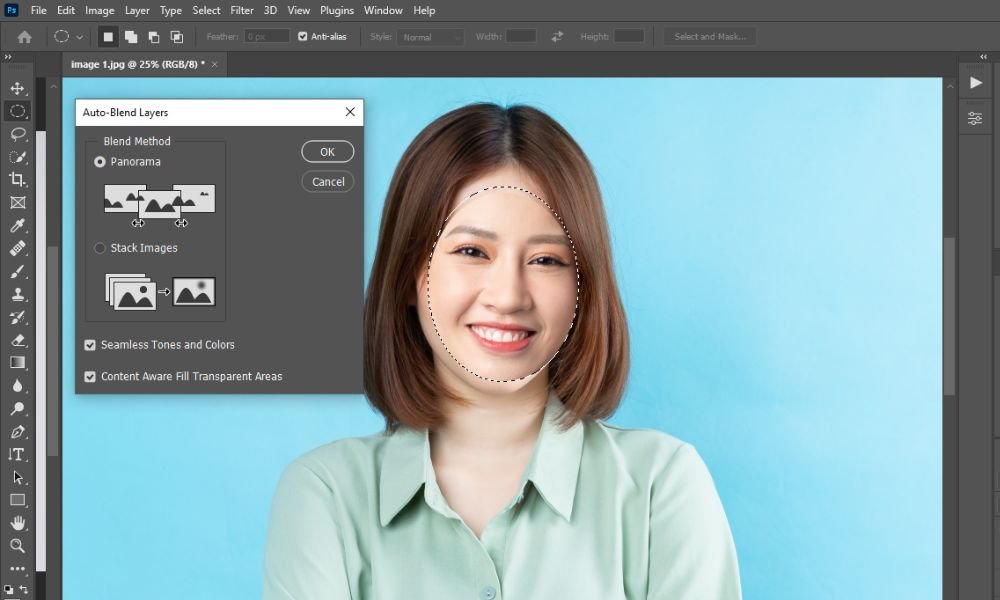Screen dimensions: 1000x600
Task: Choose Intersect with Selection mode icon
Action: tap(177, 37)
